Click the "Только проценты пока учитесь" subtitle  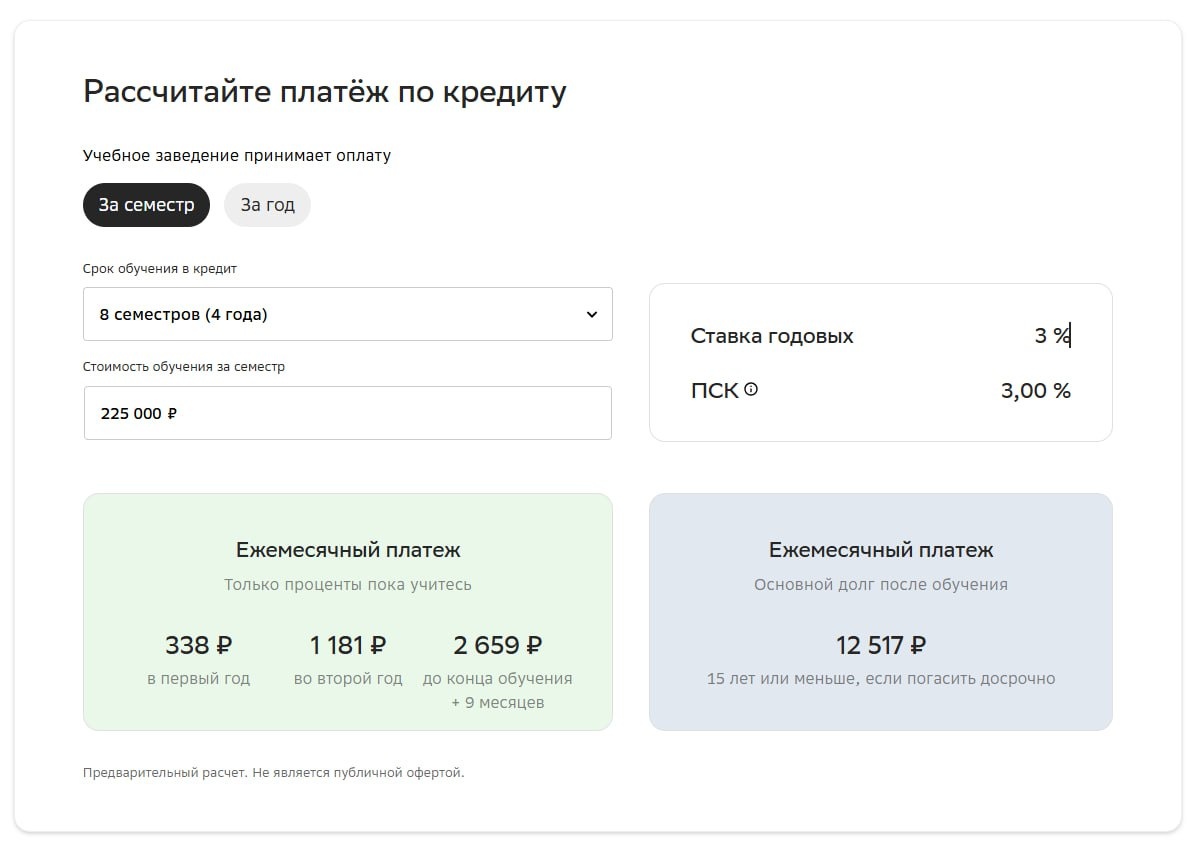pyautogui.click(x=348, y=585)
